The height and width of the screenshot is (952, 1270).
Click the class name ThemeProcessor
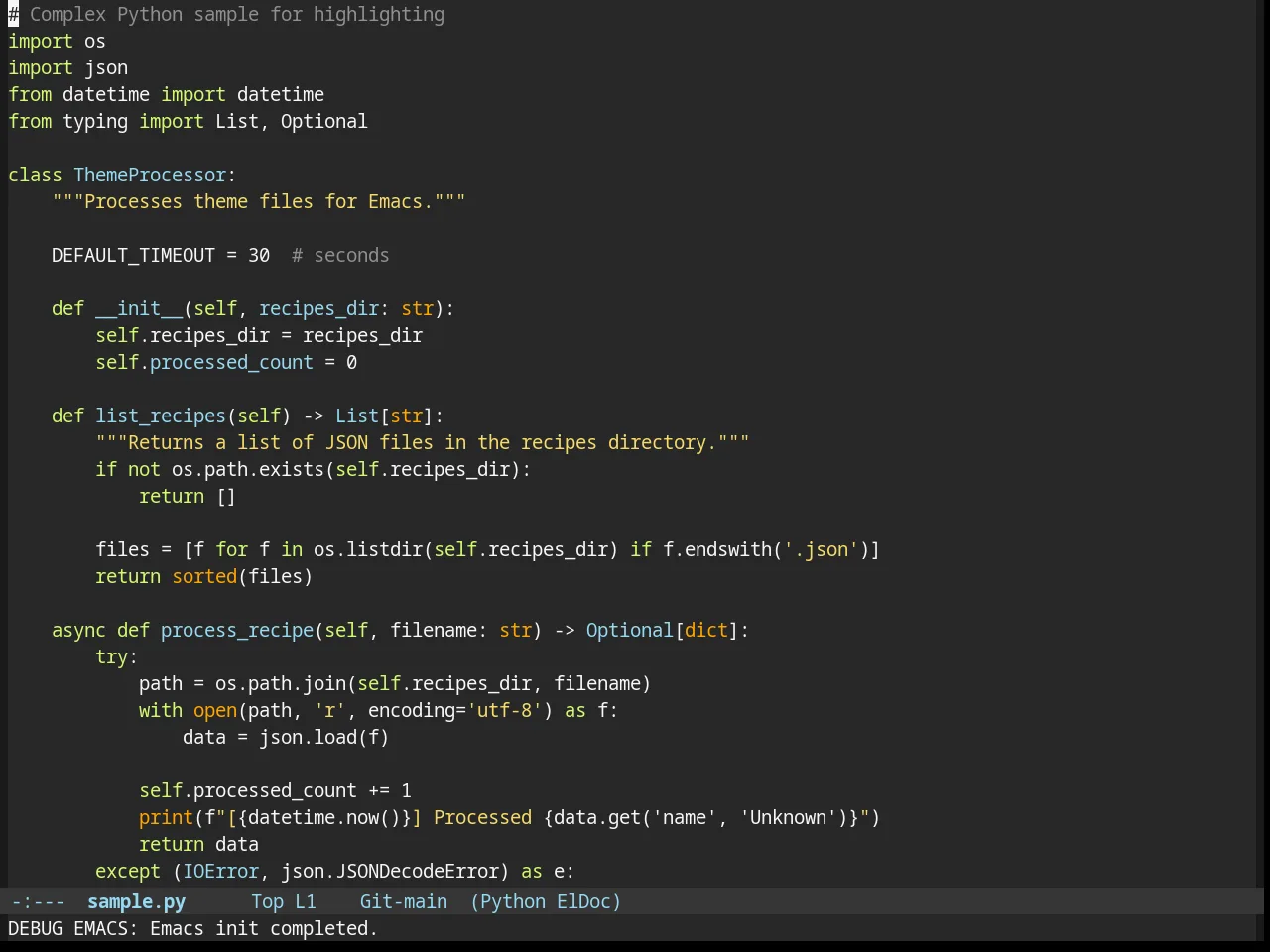(x=150, y=175)
